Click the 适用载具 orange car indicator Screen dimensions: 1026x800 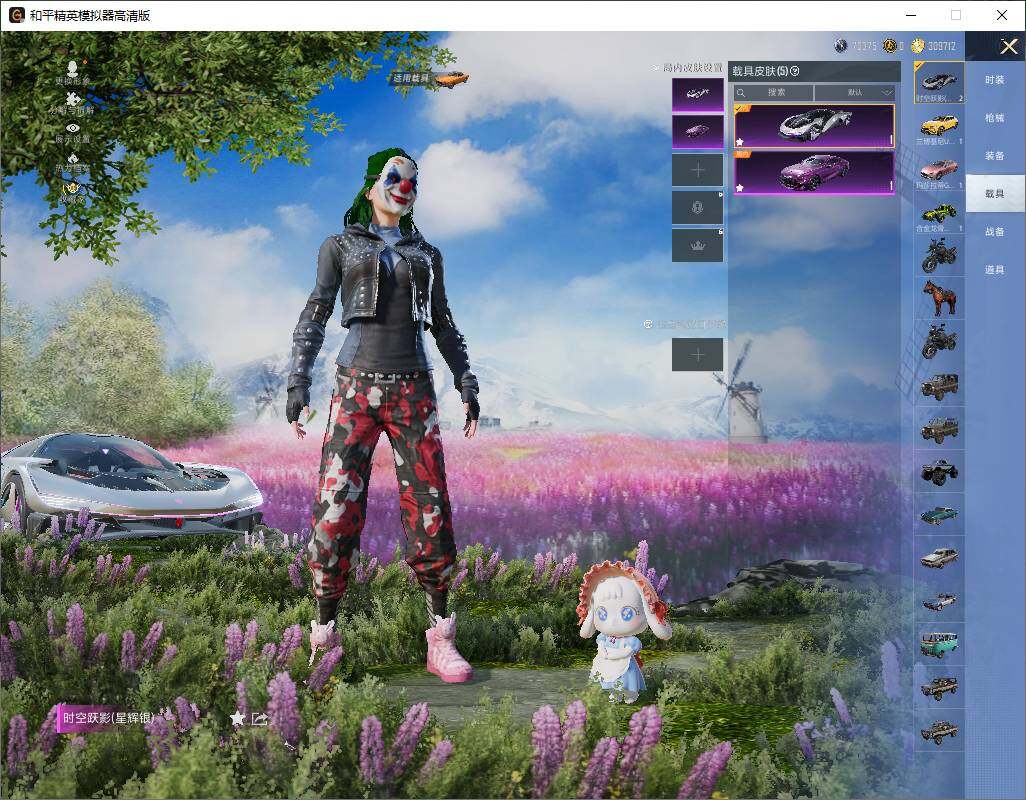[431, 78]
